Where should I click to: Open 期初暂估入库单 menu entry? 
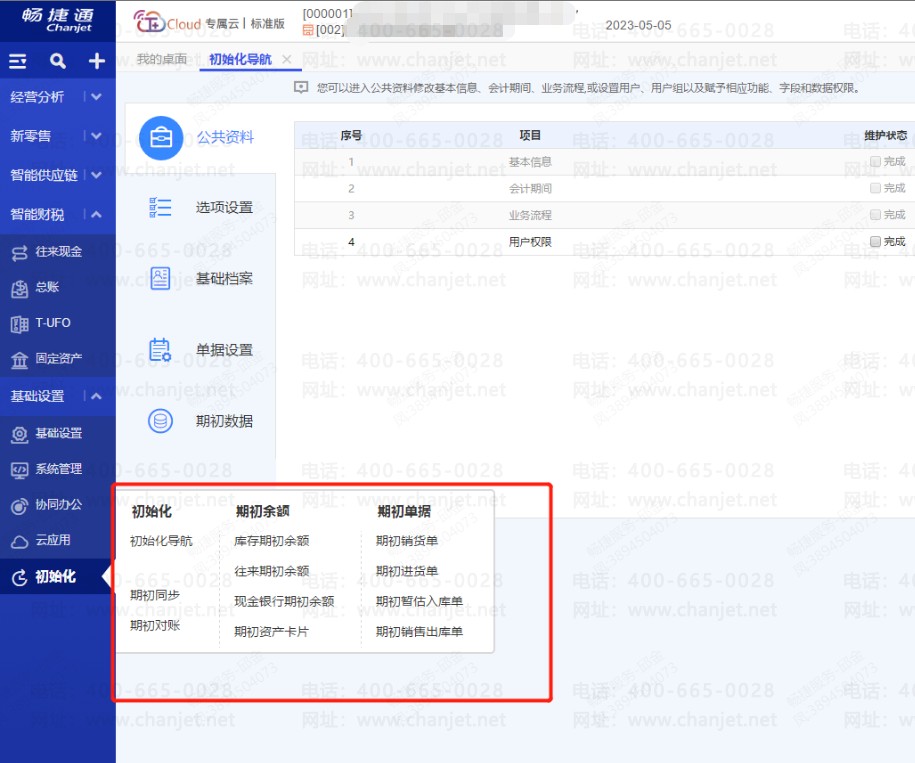point(419,601)
